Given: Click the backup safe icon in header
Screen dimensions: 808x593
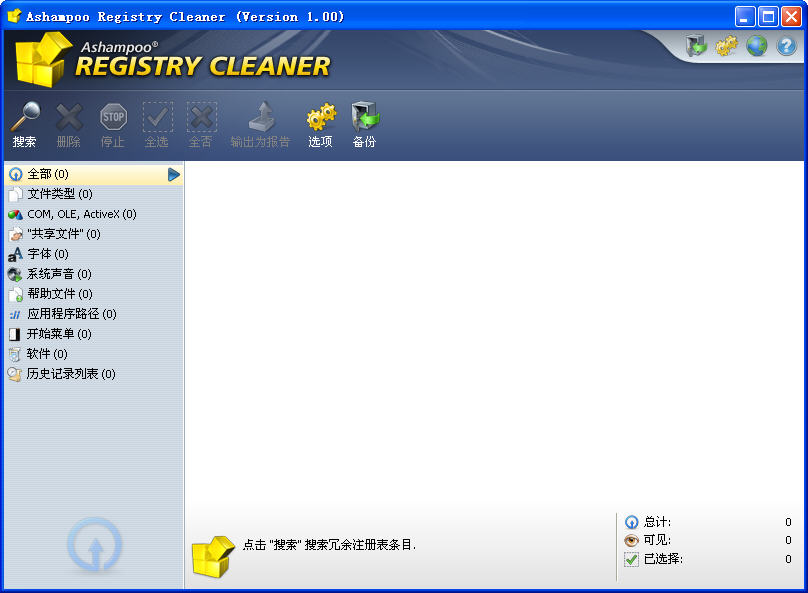Looking at the screenshot, I should (x=697, y=46).
